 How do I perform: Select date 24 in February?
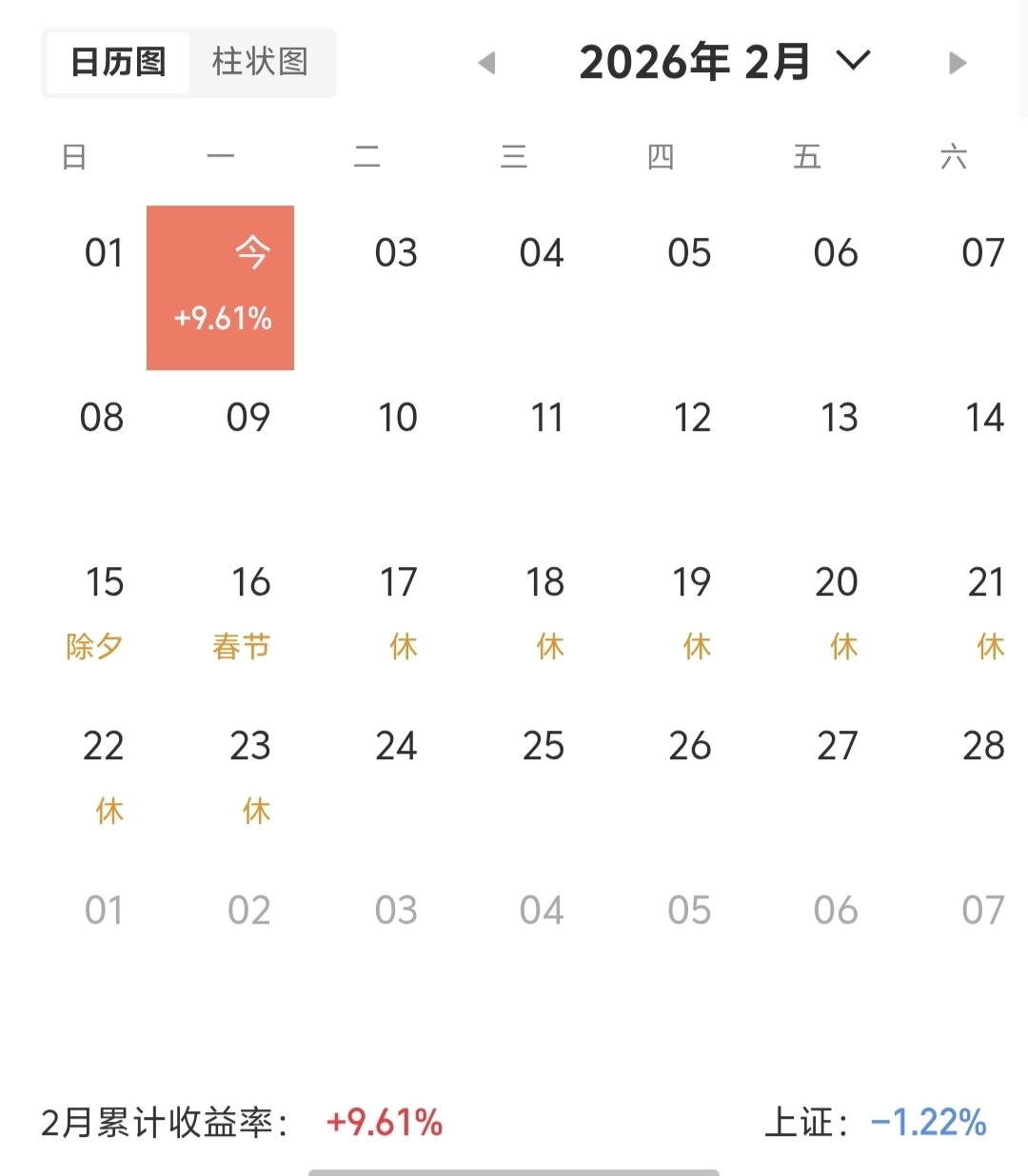[396, 747]
